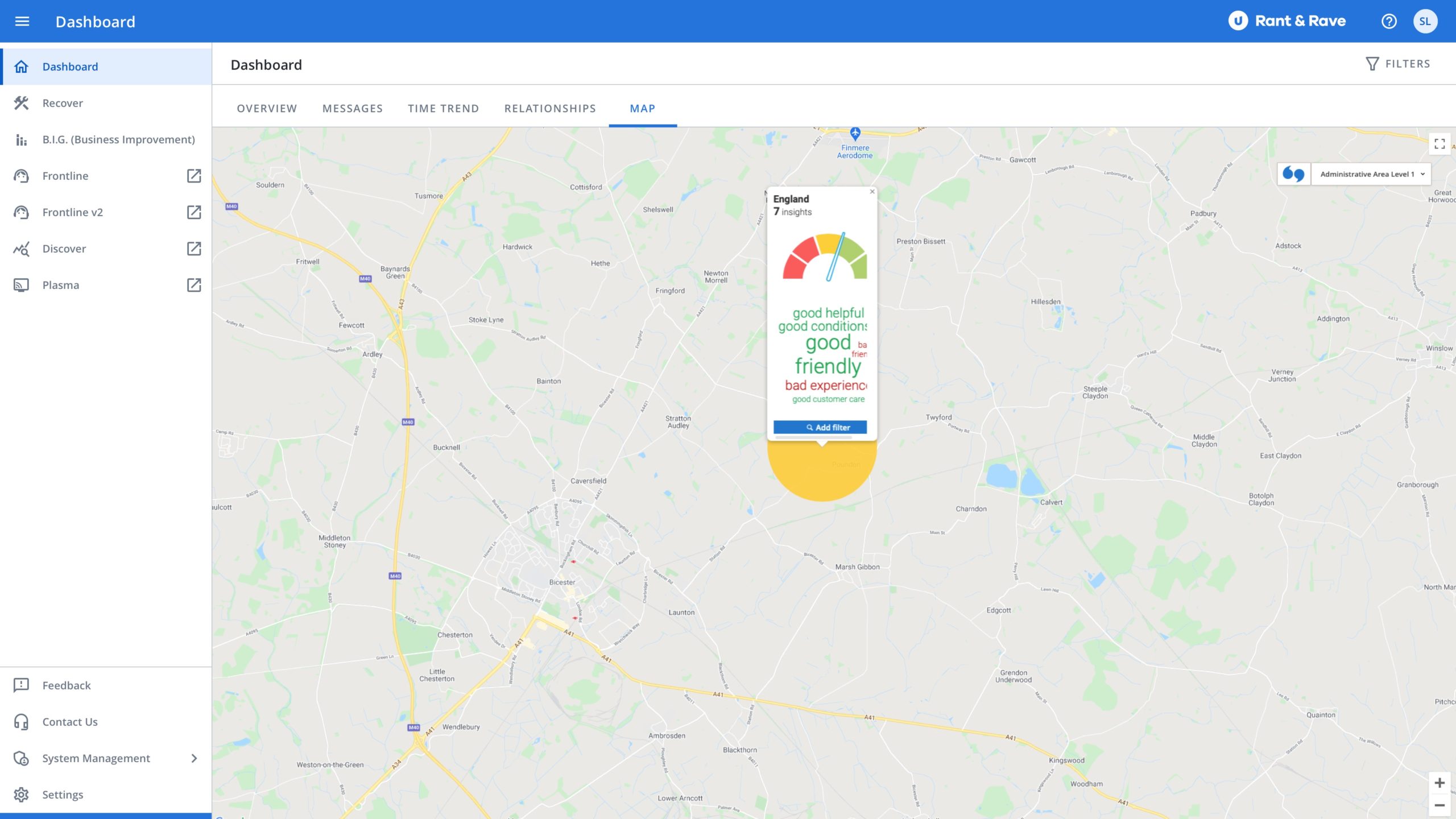Click the Feedback speech bubble icon
1456x819 pixels.
tap(21, 685)
